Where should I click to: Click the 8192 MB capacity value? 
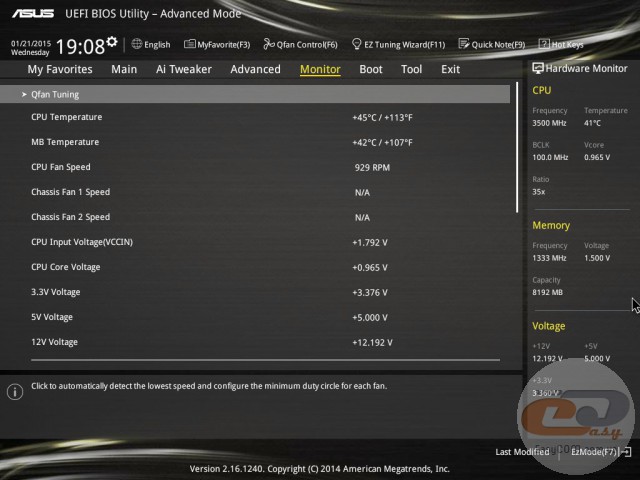tap(548, 292)
